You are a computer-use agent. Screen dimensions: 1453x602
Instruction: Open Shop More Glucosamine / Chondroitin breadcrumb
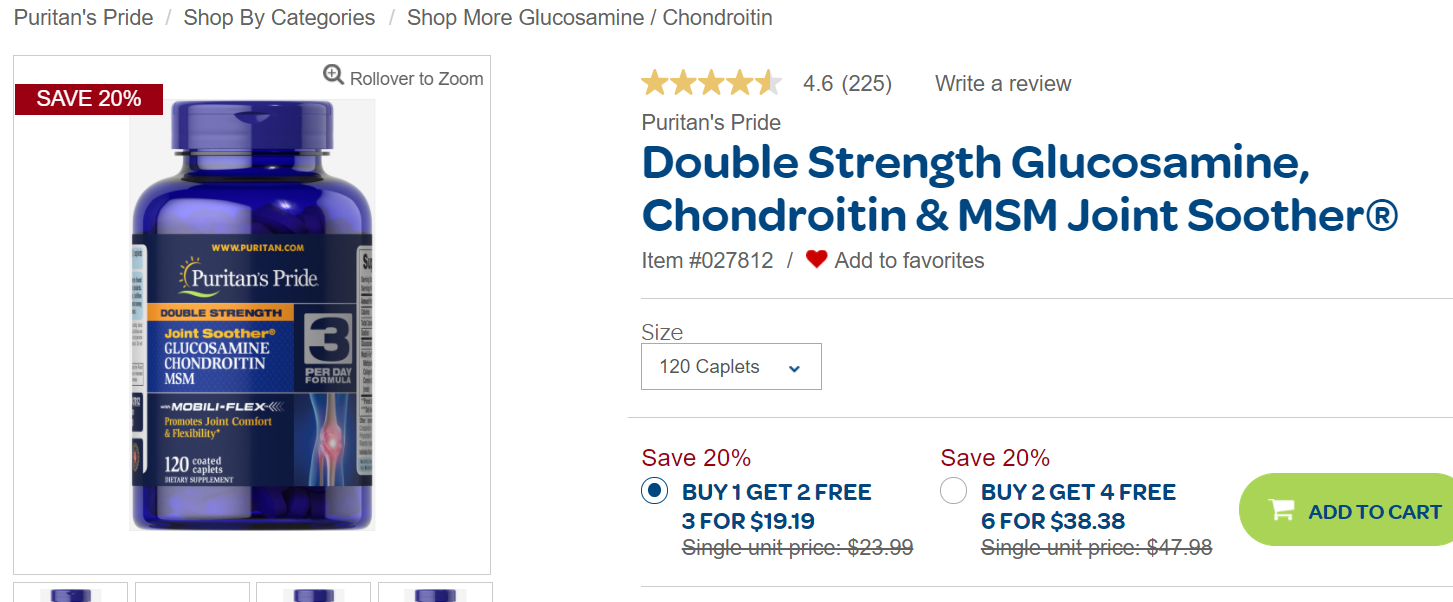[589, 18]
